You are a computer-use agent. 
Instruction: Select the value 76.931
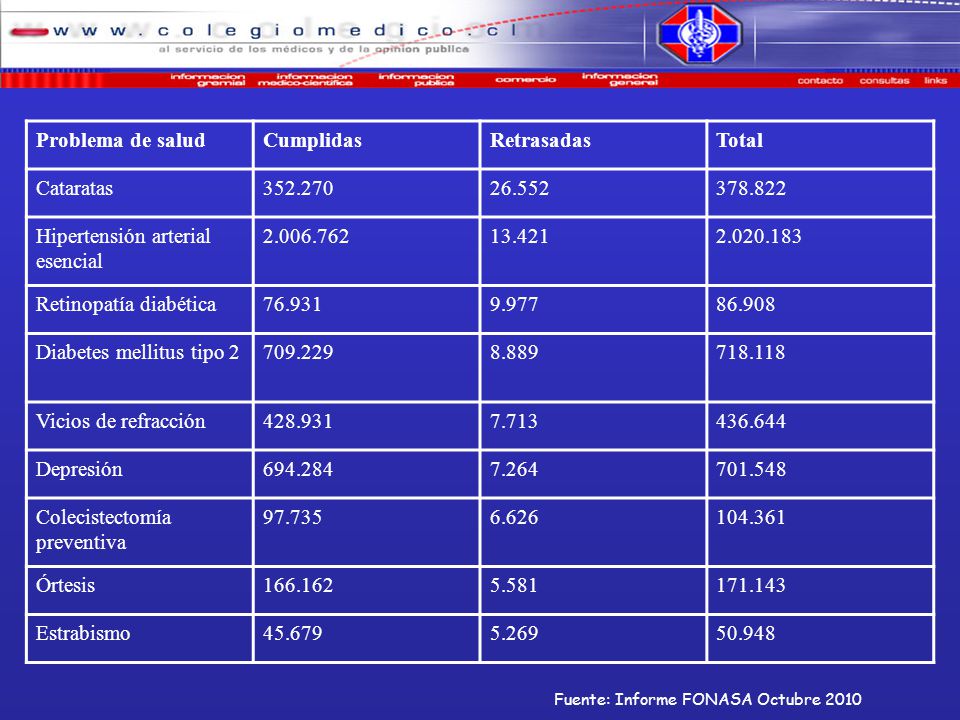click(x=292, y=304)
